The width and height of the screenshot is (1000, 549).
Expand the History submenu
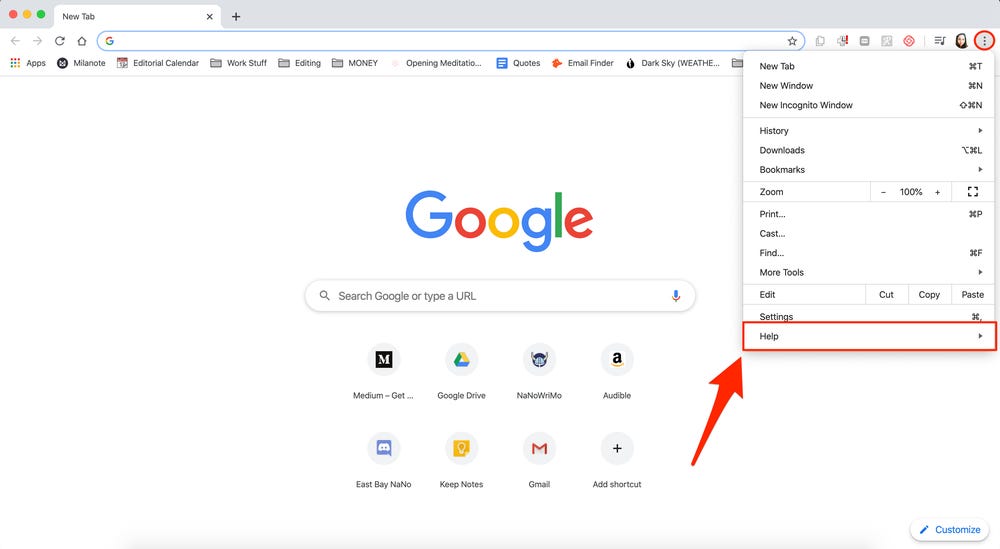869,131
